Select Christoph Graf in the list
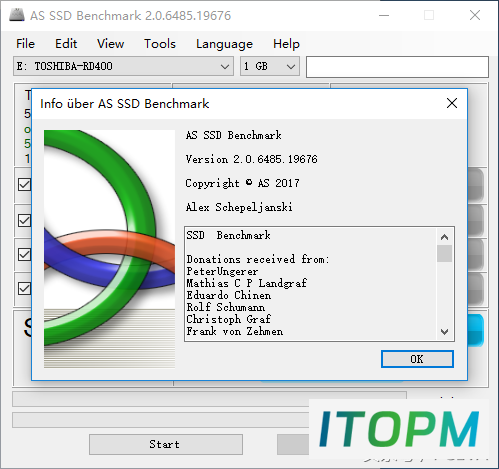Screen dimensions: 499x469 (229, 319)
